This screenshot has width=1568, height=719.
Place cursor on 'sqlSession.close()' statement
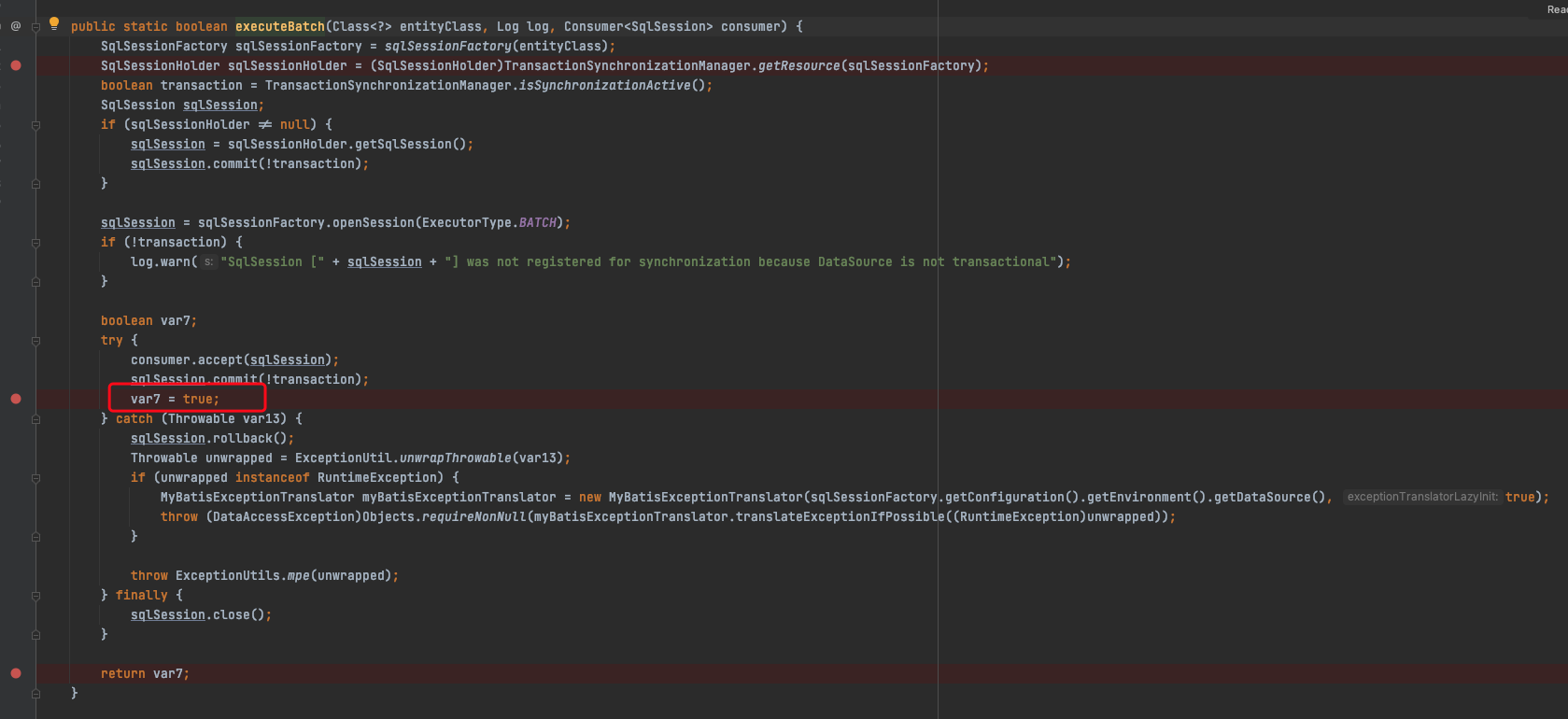201,614
